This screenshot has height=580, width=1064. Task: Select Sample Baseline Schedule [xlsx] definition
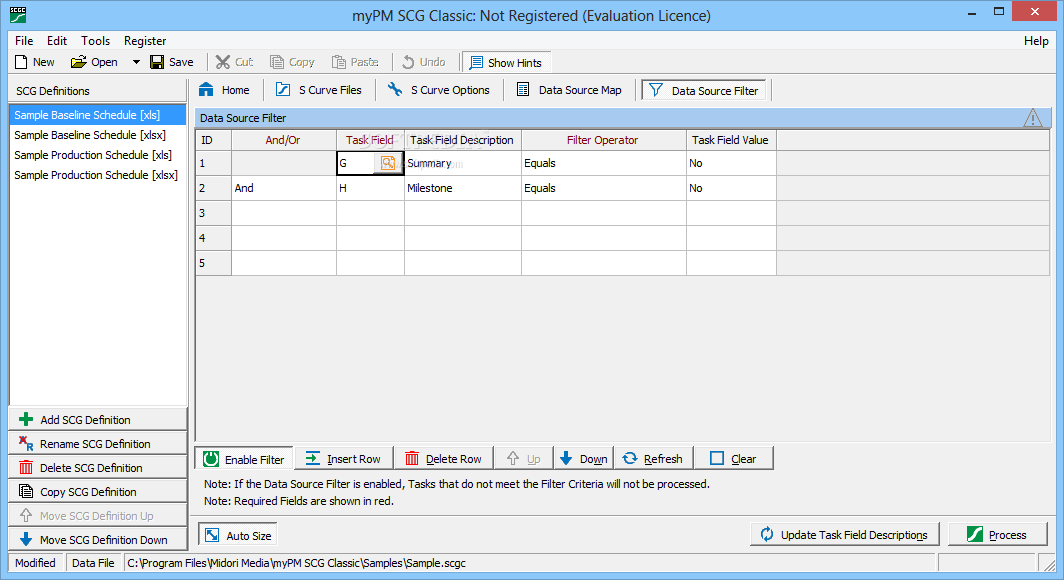tap(97, 135)
